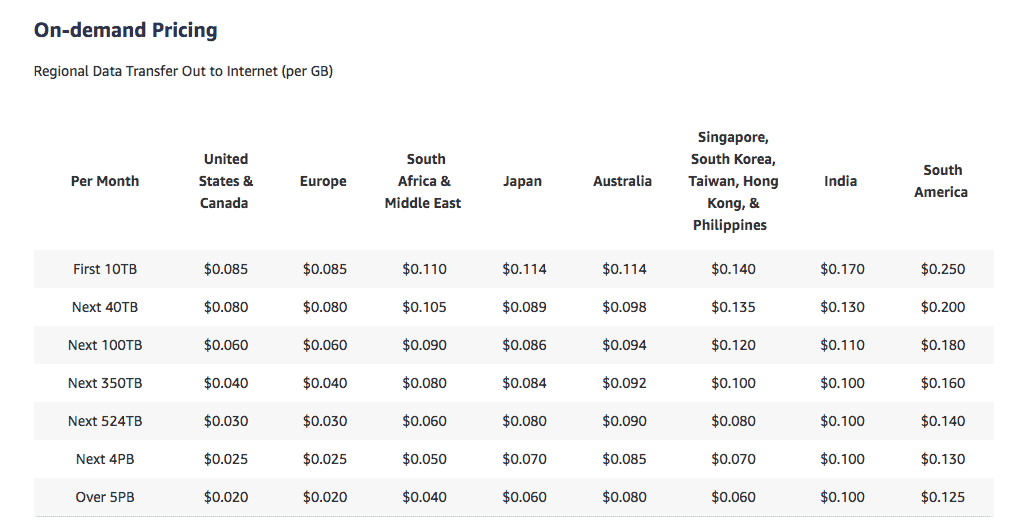
Task: Click the $0.250 South America price
Action: coord(942,269)
